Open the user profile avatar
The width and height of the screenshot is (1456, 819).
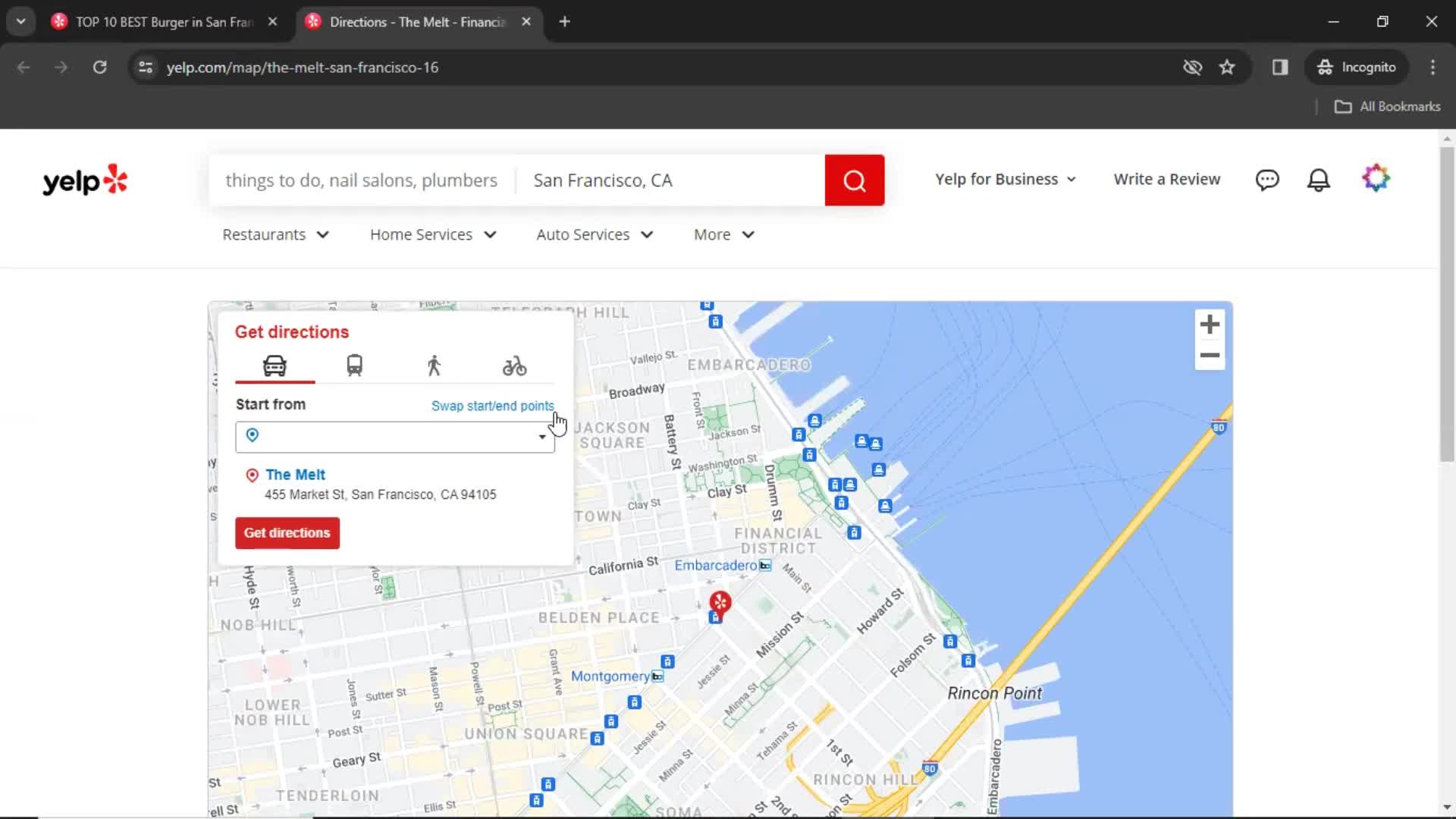coord(1376,178)
